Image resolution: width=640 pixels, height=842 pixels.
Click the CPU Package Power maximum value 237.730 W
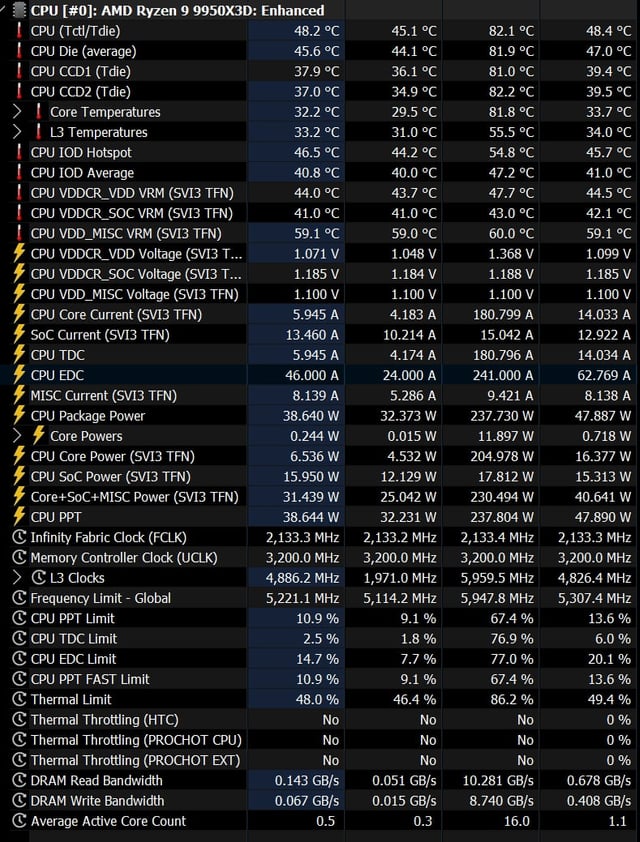(503, 416)
